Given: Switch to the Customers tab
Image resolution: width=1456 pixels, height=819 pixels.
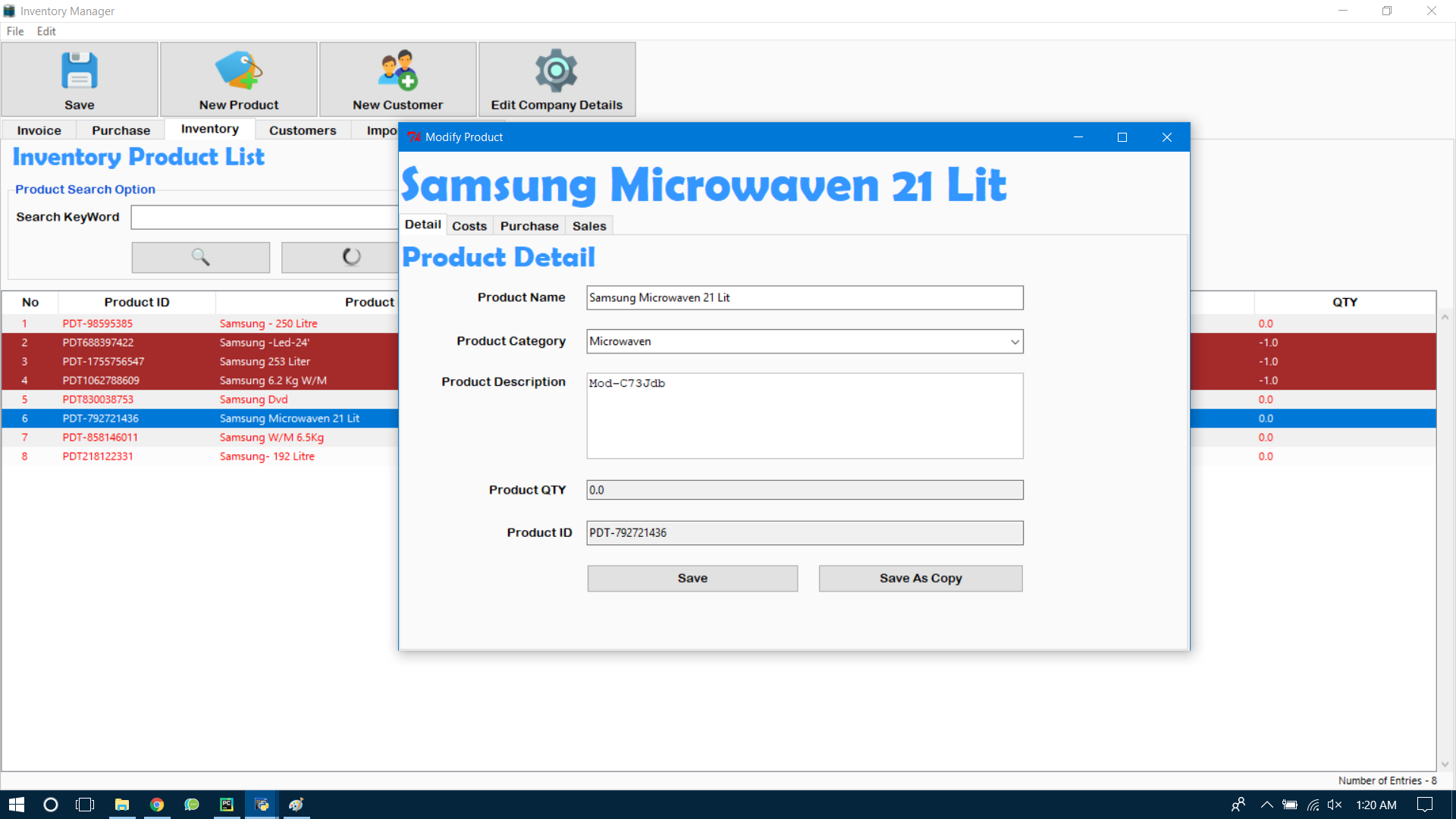Looking at the screenshot, I should point(302,130).
